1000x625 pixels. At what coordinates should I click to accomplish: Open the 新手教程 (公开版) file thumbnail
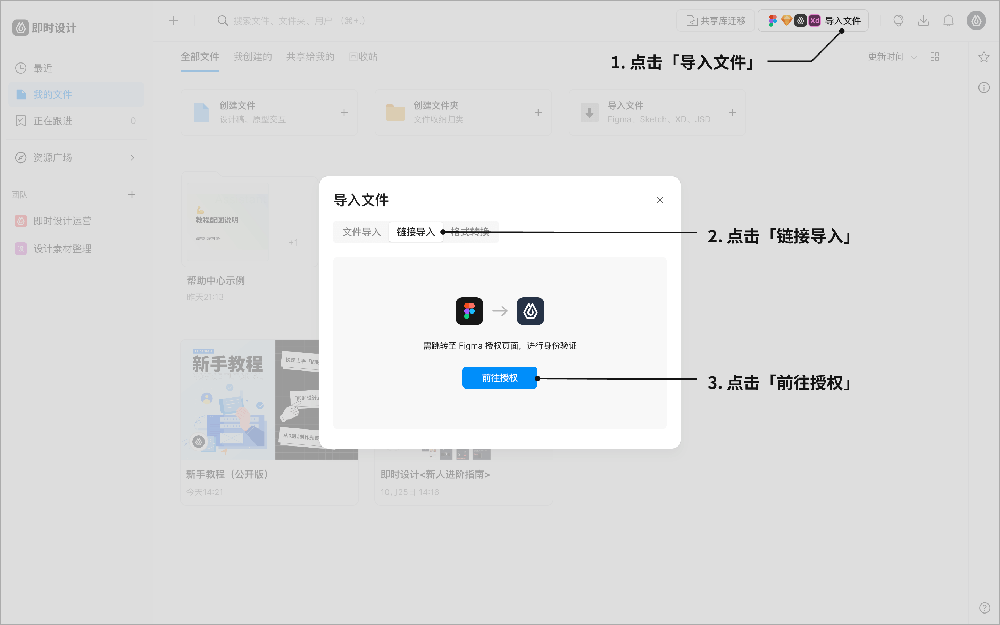(x=268, y=400)
